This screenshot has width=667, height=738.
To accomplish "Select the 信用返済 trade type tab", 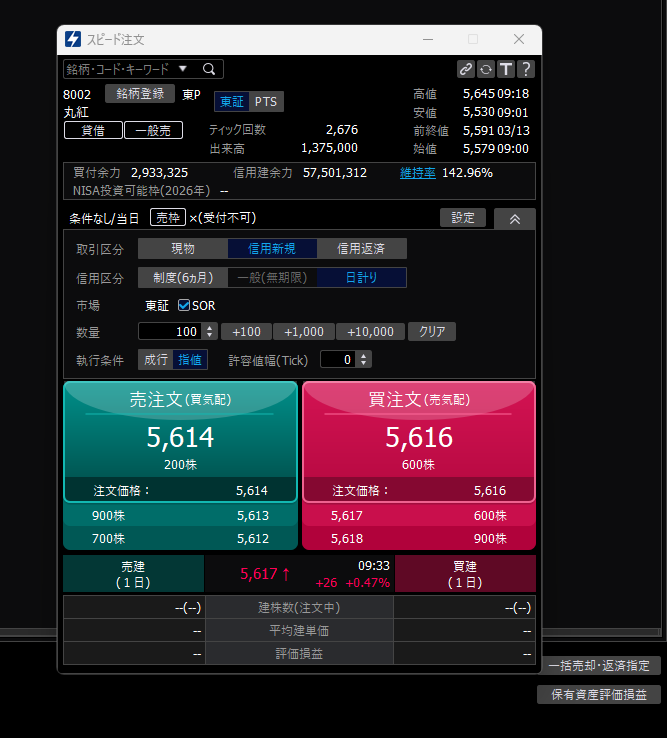I will tap(362, 249).
